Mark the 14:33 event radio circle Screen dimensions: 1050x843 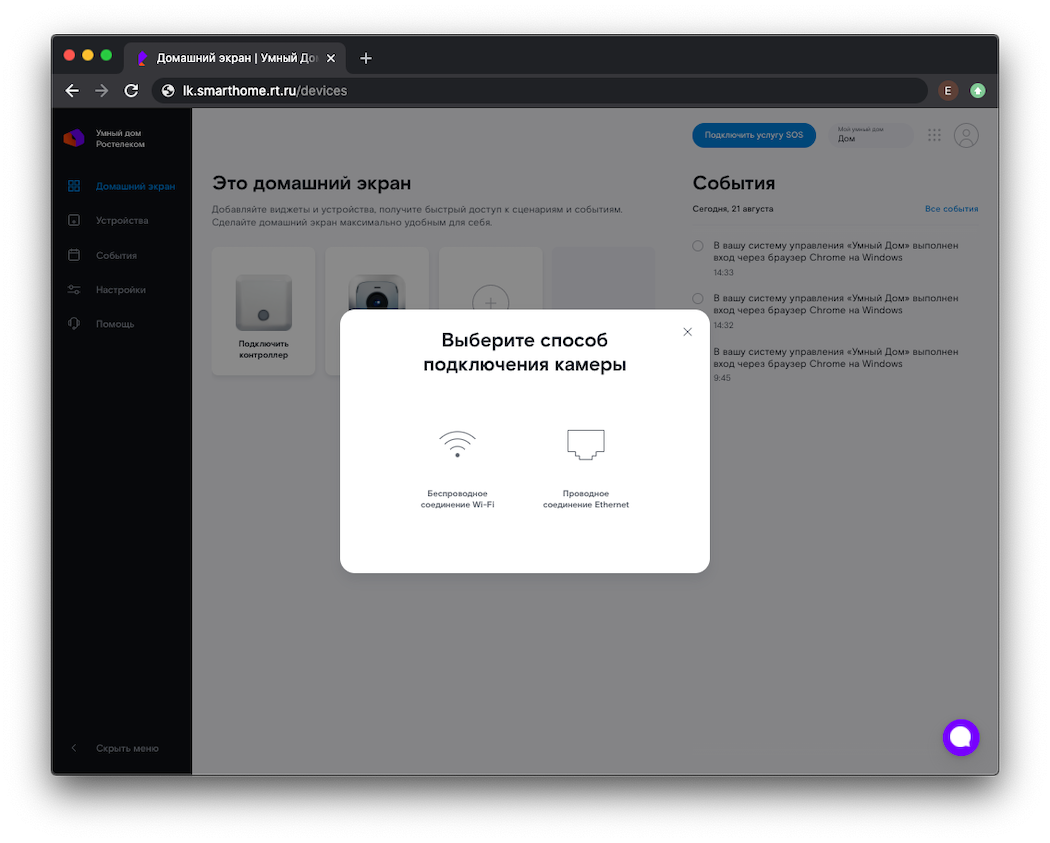tap(698, 245)
